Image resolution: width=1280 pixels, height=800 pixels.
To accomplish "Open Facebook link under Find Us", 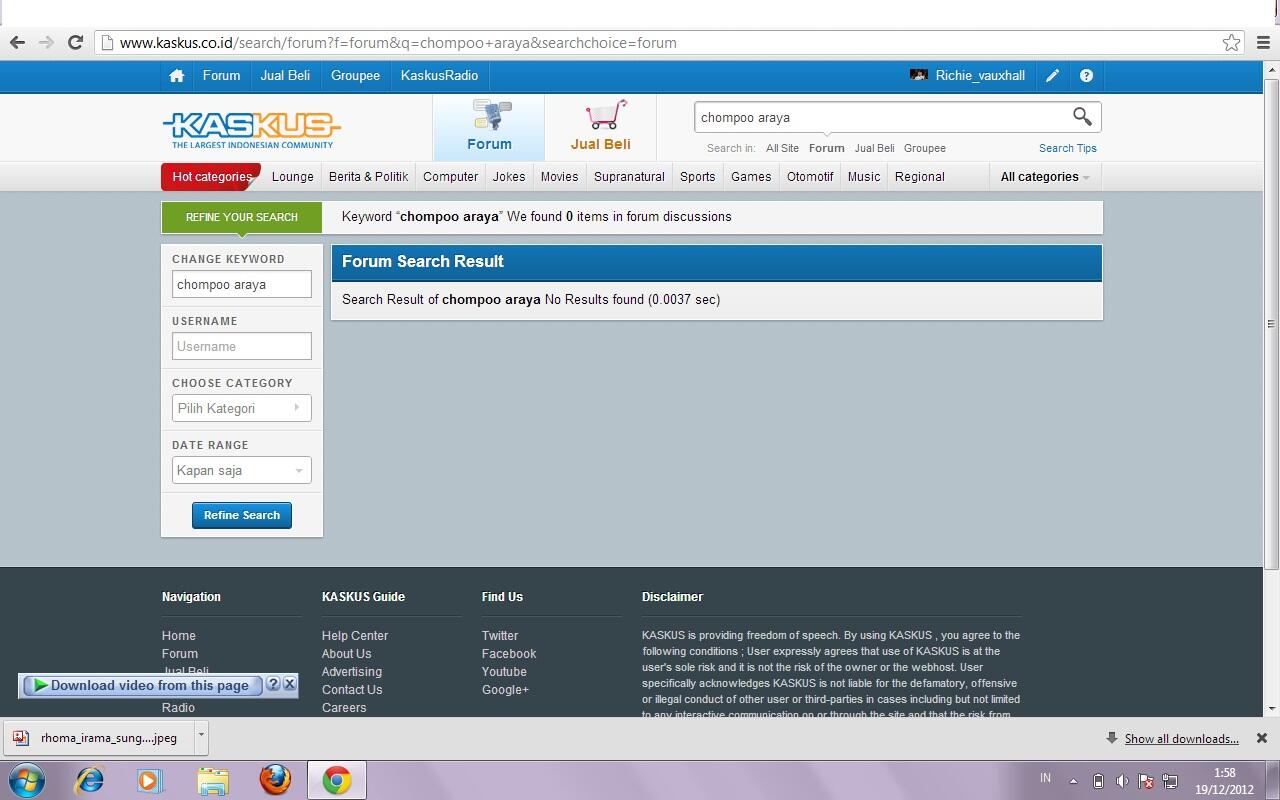I will point(509,654).
